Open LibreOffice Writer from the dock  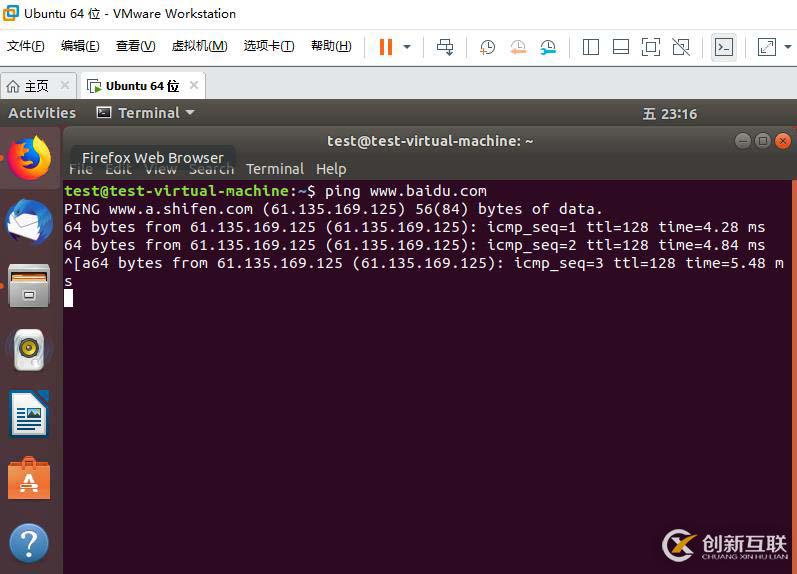pyautogui.click(x=29, y=414)
